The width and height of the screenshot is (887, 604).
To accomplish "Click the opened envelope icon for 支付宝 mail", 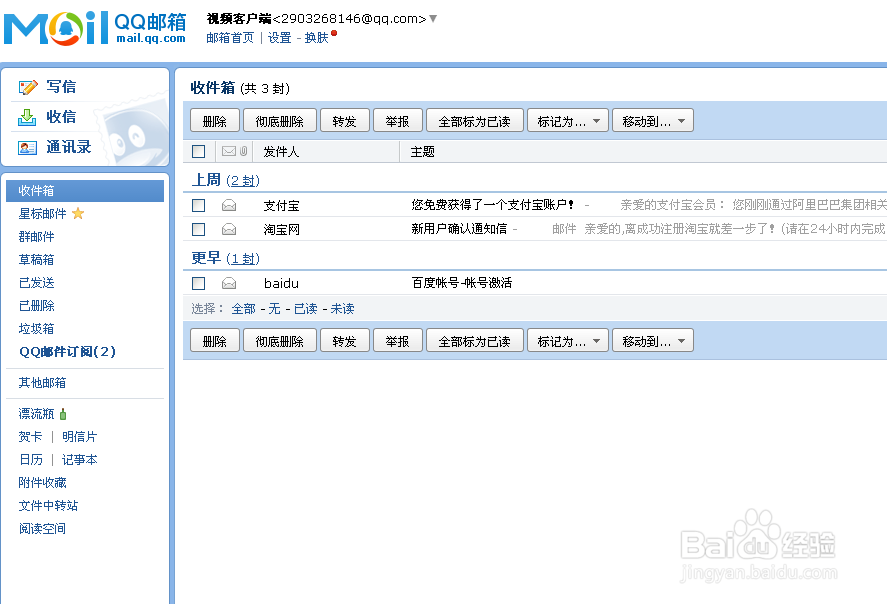I will click(229, 205).
